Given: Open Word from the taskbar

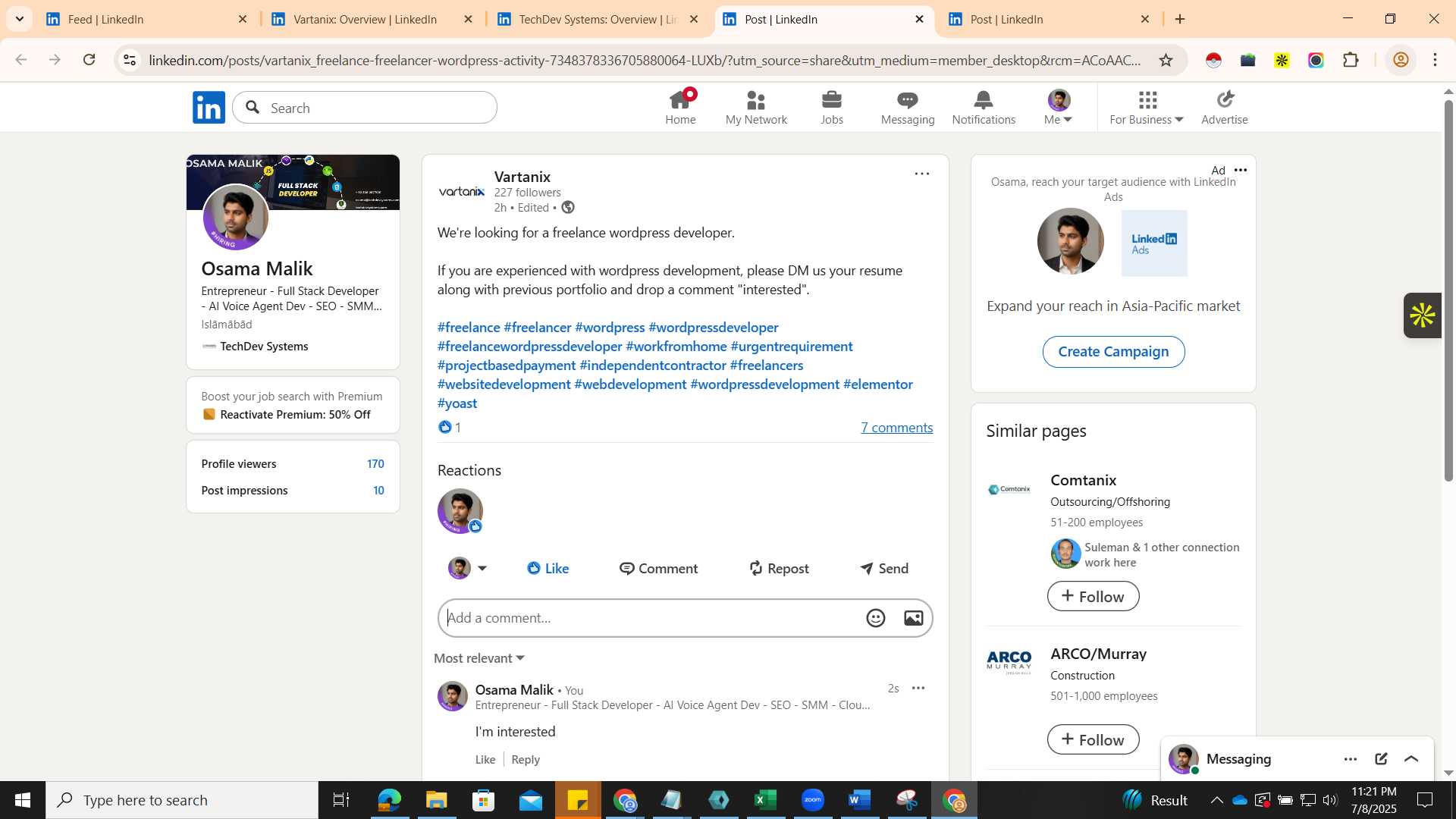Looking at the screenshot, I should 859,800.
